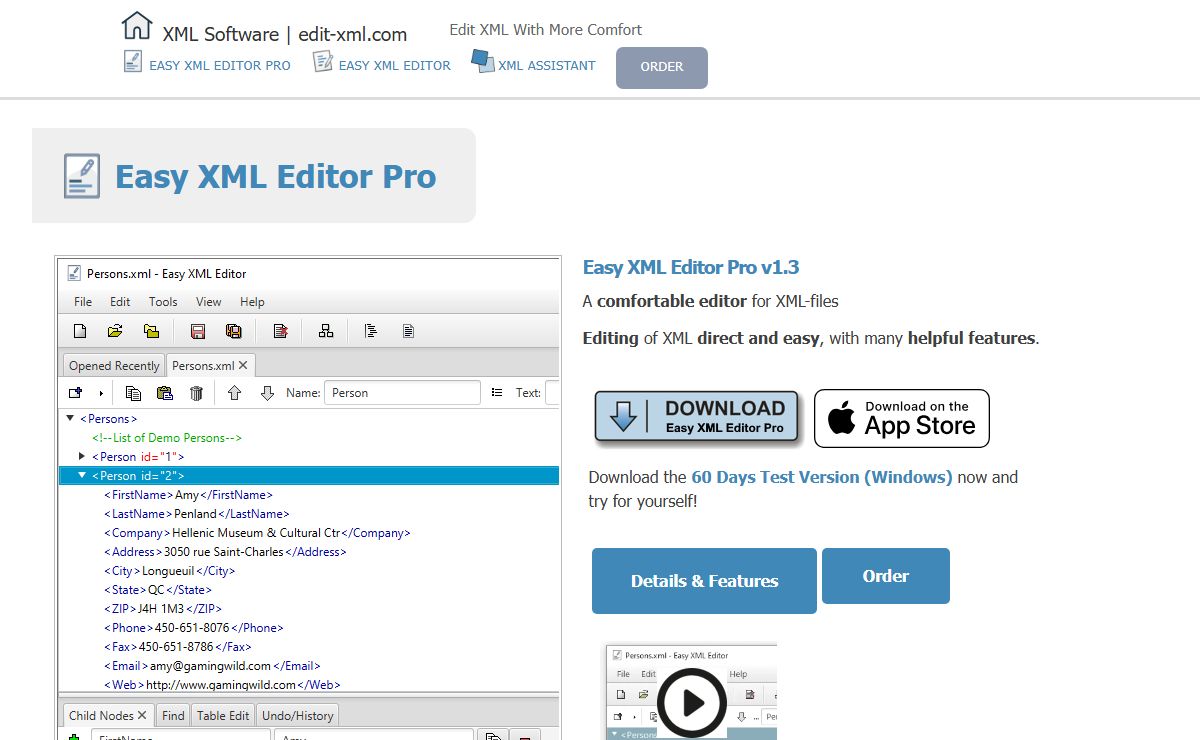Click the move node up arrow icon
Image resolution: width=1200 pixels, height=740 pixels.
point(234,393)
